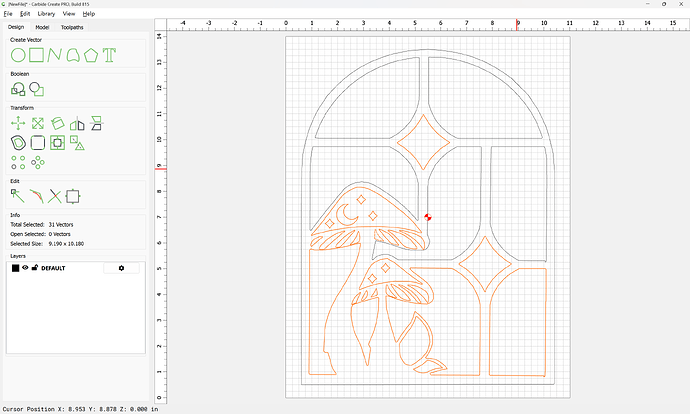
Task: Click the Boolean union icon
Action: click(x=18, y=89)
